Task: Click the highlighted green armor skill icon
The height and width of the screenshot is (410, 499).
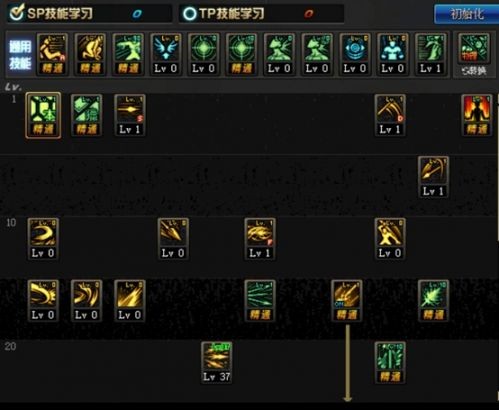Action: [x=43, y=115]
